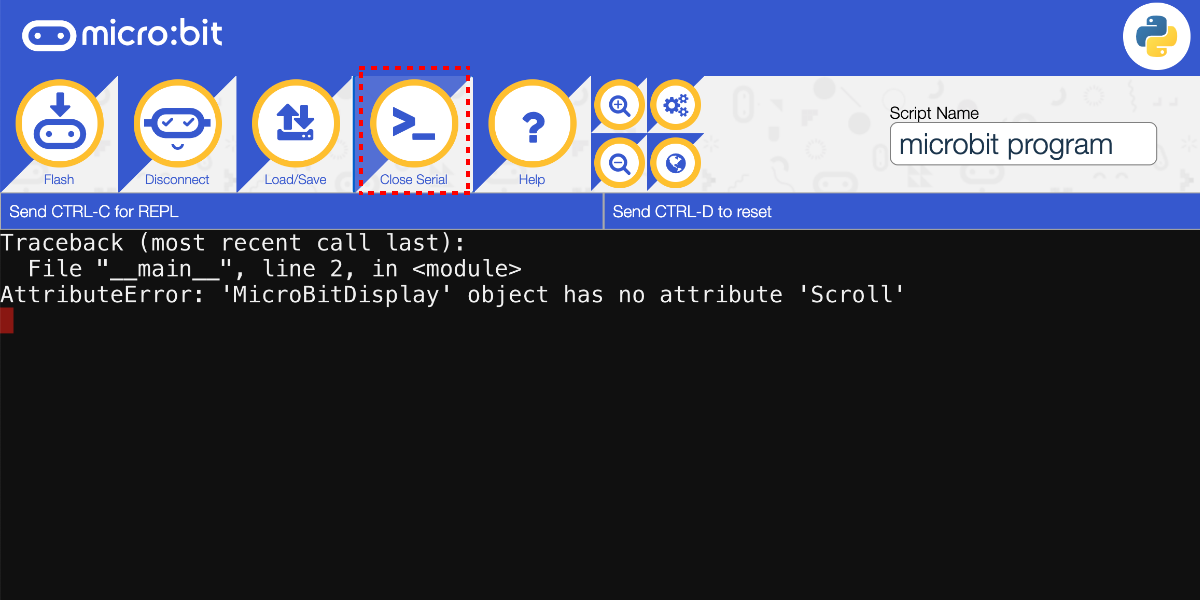Open the Load/Save panel
Viewport: 1200px width, 600px height.
pyautogui.click(x=295, y=122)
